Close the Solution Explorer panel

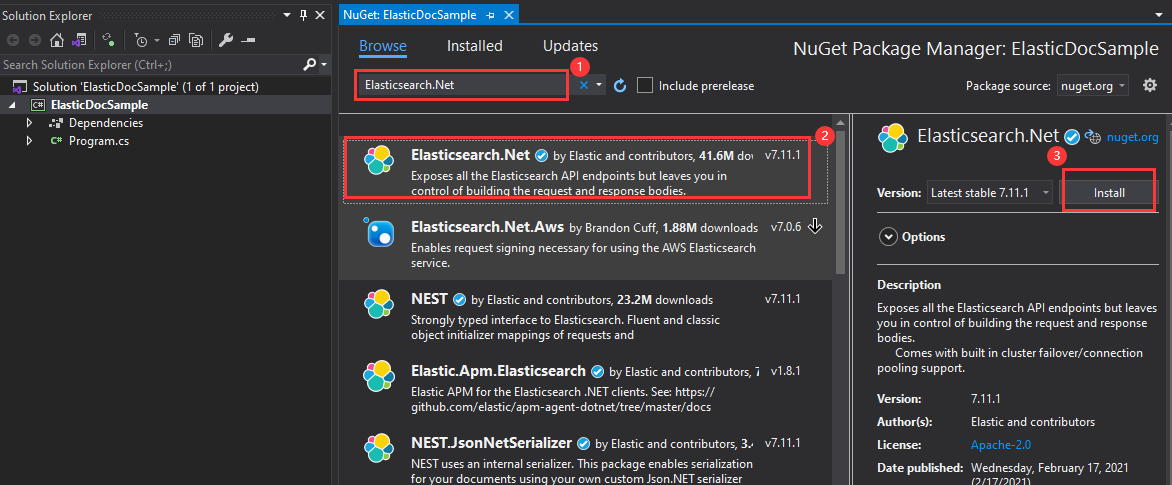click(320, 14)
